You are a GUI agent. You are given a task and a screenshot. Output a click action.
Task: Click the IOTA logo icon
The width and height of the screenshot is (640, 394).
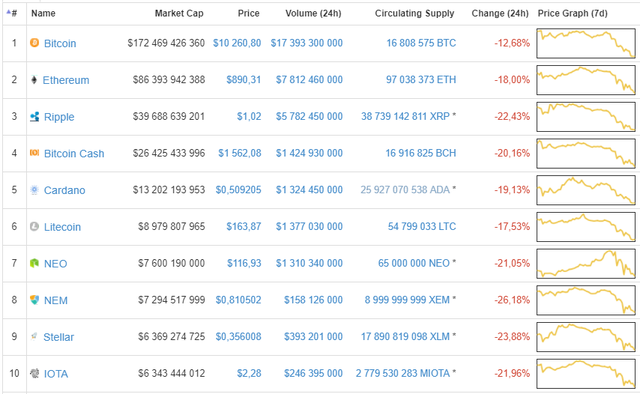click(x=34, y=373)
